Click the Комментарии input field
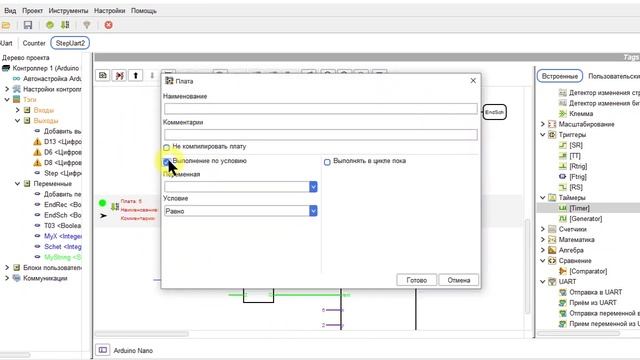 coord(321,135)
